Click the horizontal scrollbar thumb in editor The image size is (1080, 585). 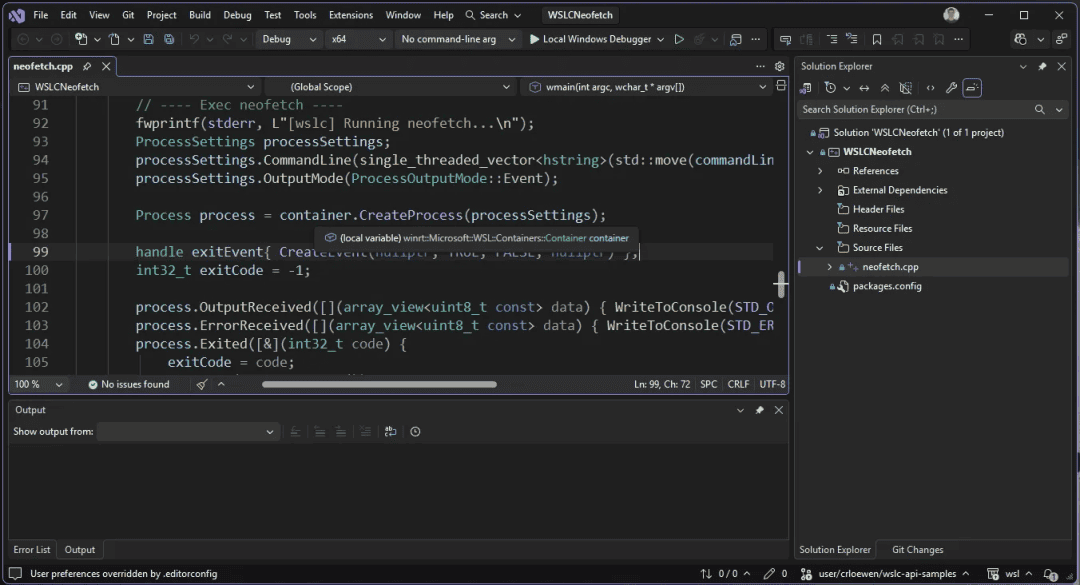coord(379,384)
